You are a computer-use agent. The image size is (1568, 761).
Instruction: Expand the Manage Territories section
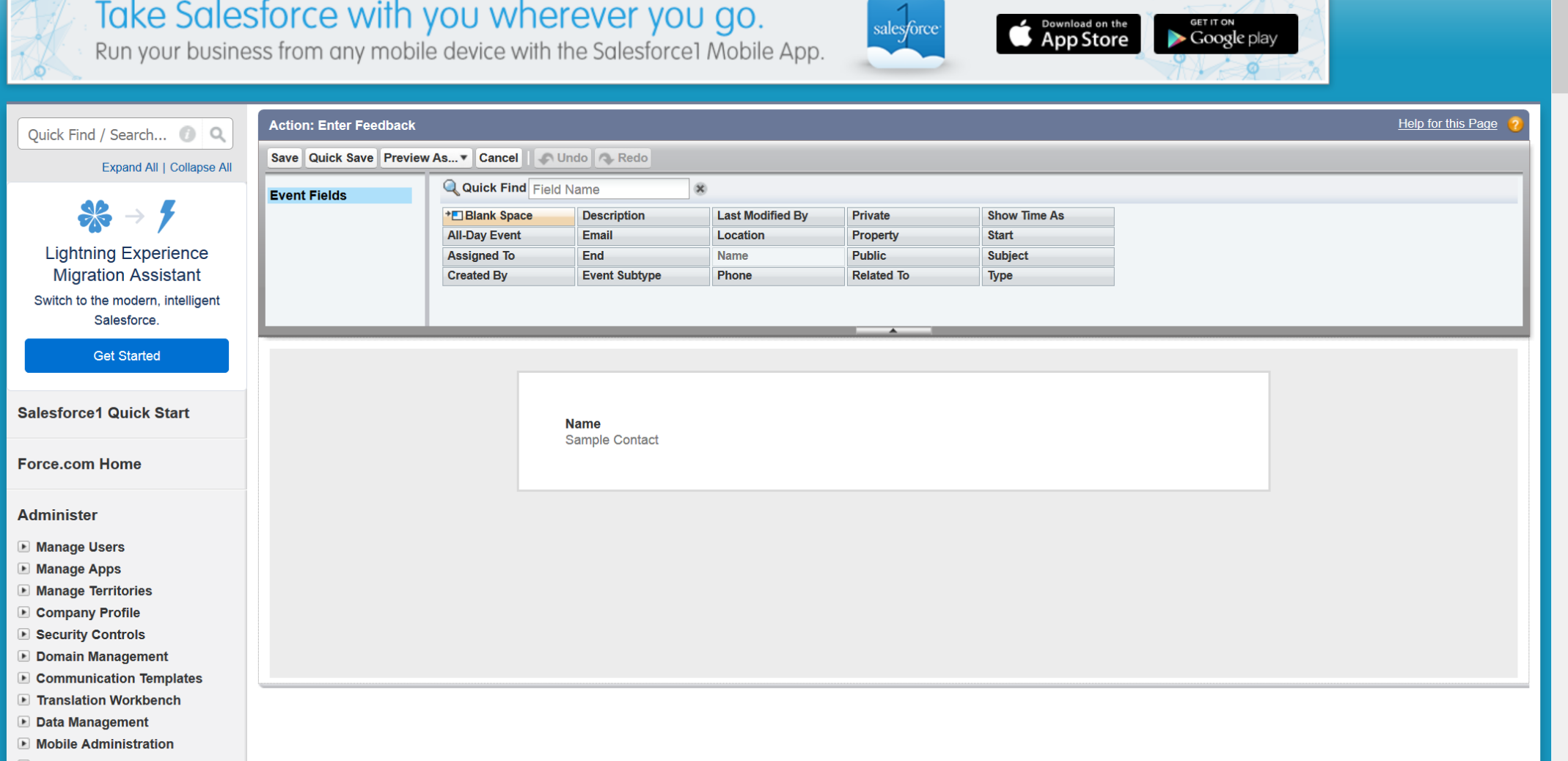point(24,591)
